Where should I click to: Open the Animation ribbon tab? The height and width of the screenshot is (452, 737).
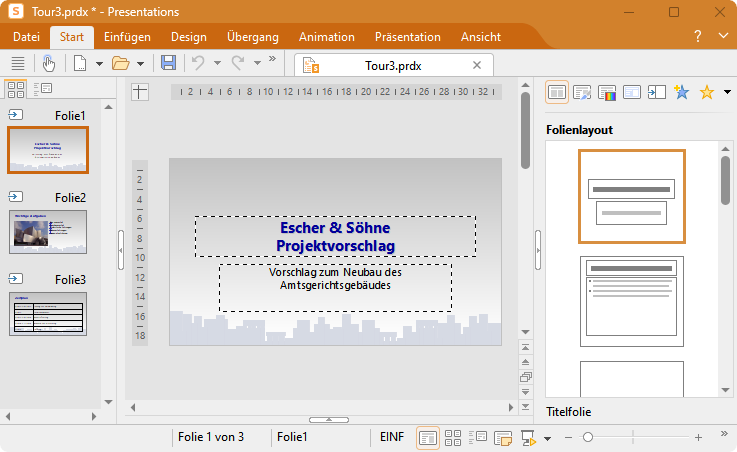(x=327, y=37)
